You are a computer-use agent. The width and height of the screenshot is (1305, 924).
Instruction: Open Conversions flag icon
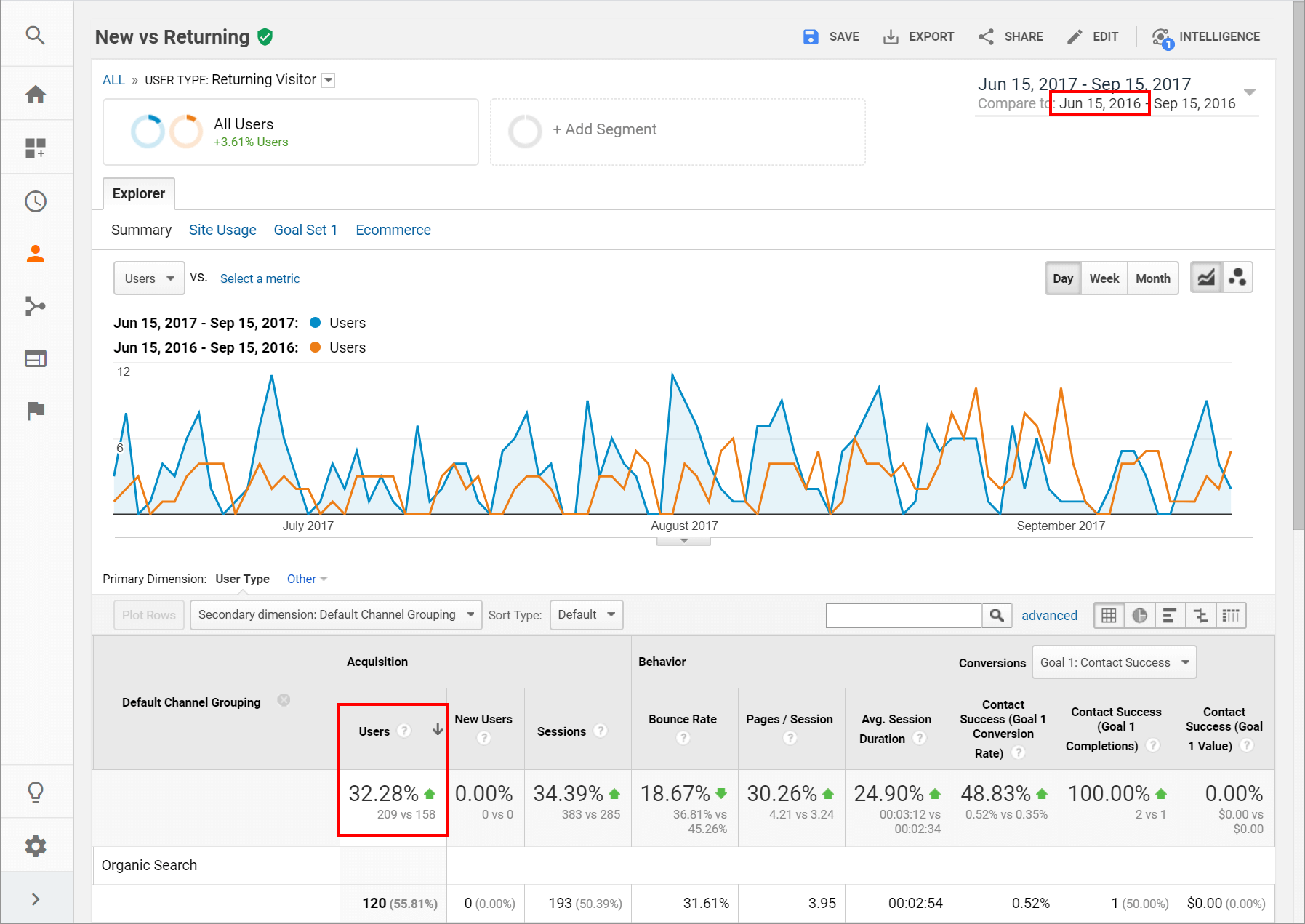[x=35, y=411]
